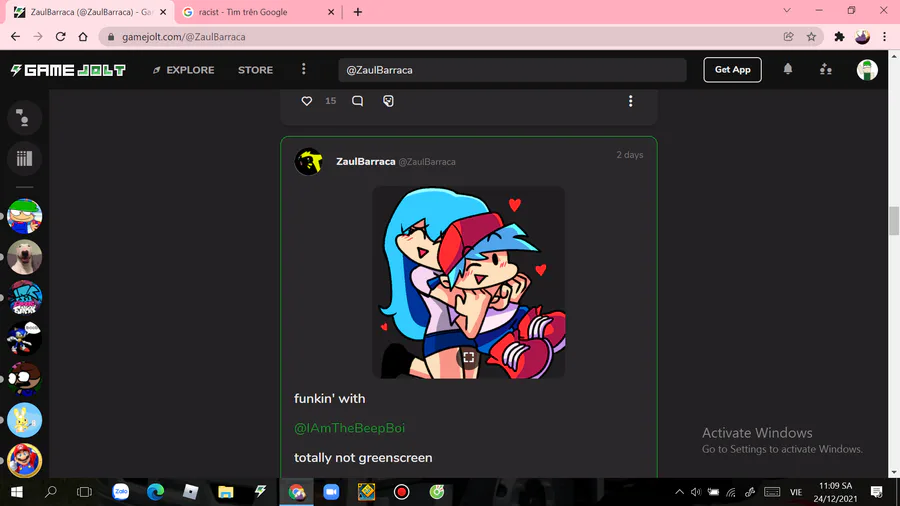Open the green-cap character community

24,216
